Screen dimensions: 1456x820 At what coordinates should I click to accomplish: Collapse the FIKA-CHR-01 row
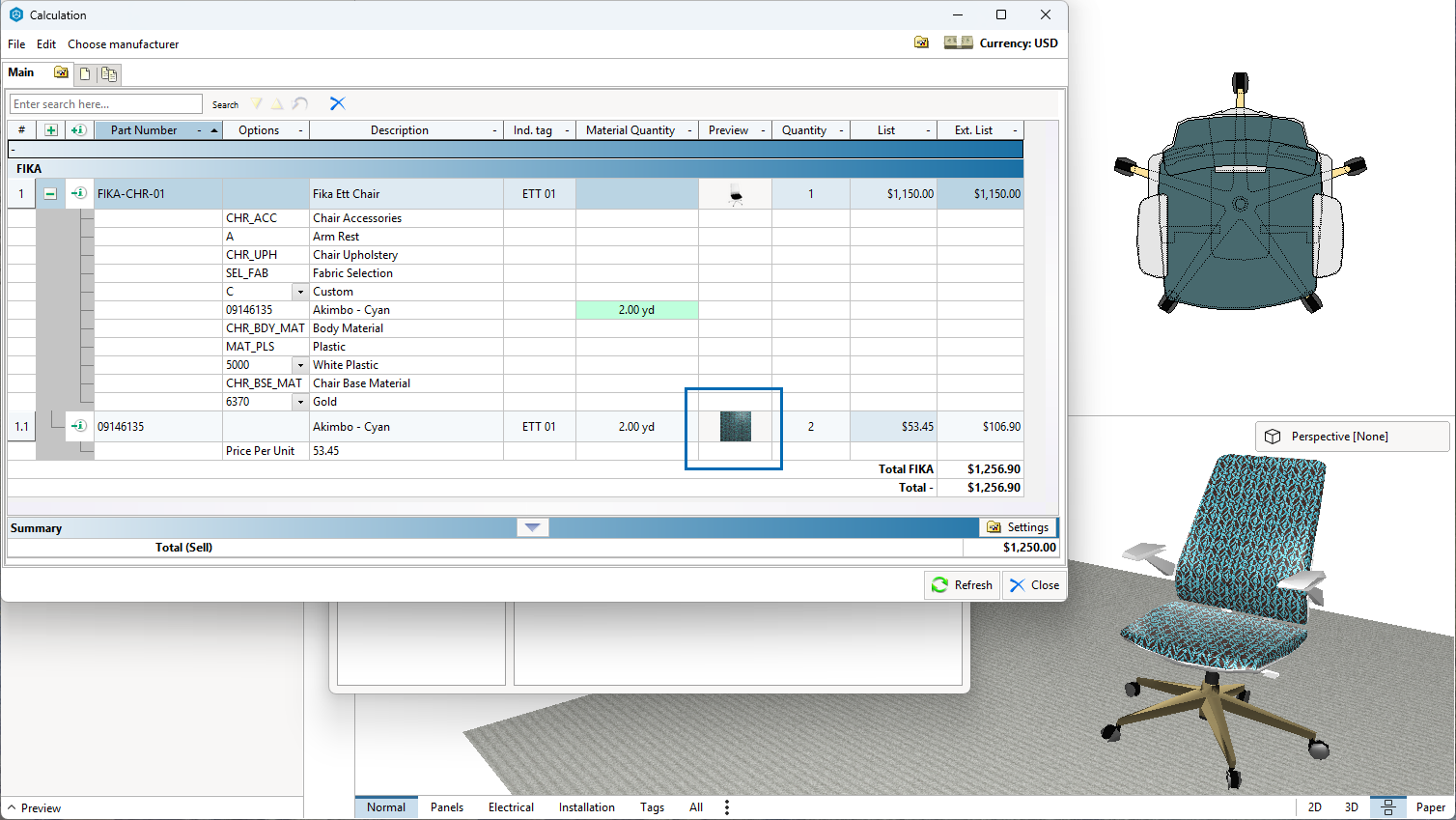[x=50, y=193]
